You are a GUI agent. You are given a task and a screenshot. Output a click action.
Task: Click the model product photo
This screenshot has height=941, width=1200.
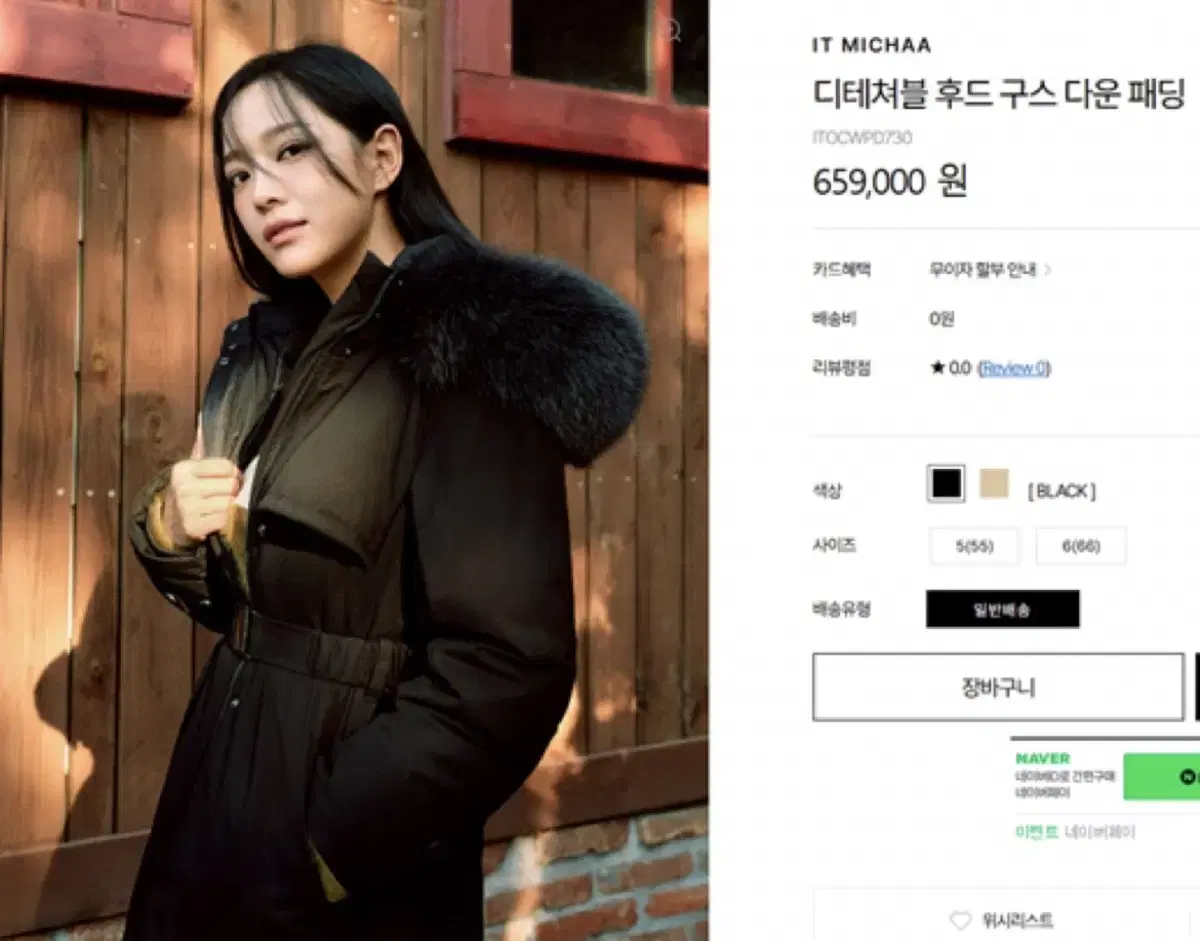pyautogui.click(x=354, y=470)
